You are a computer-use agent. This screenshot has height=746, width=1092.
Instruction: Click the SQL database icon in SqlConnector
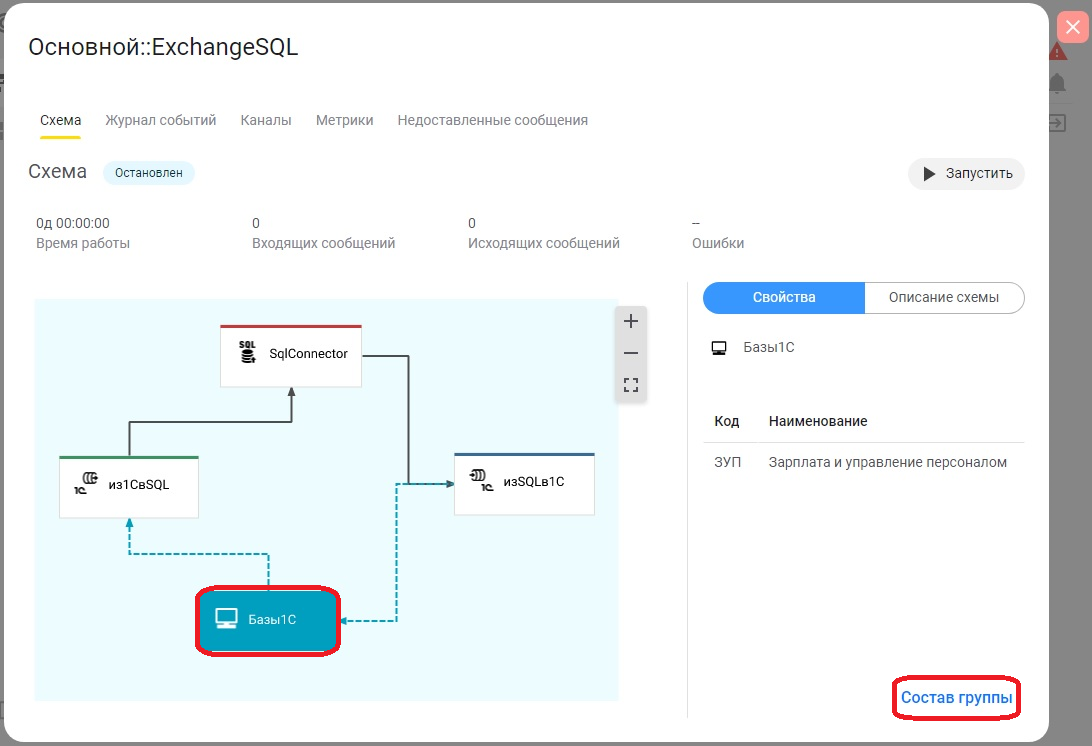(248, 352)
